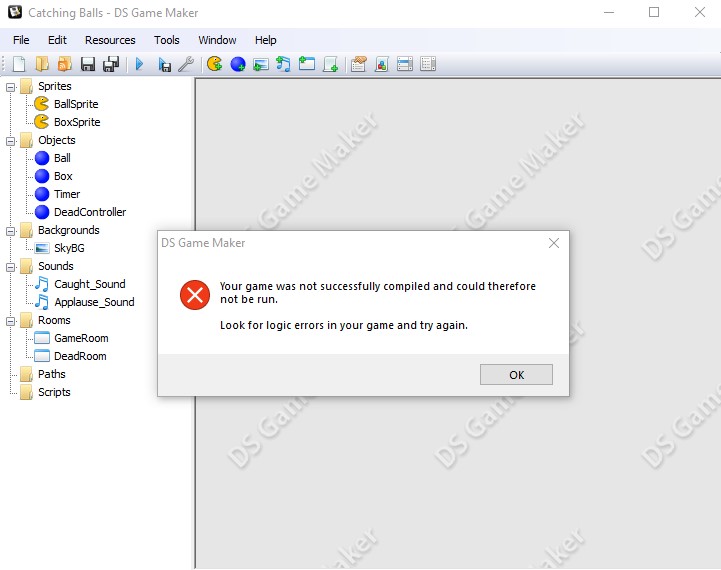Click the red error icon in dialog
The height and width of the screenshot is (570, 721).
point(194,294)
